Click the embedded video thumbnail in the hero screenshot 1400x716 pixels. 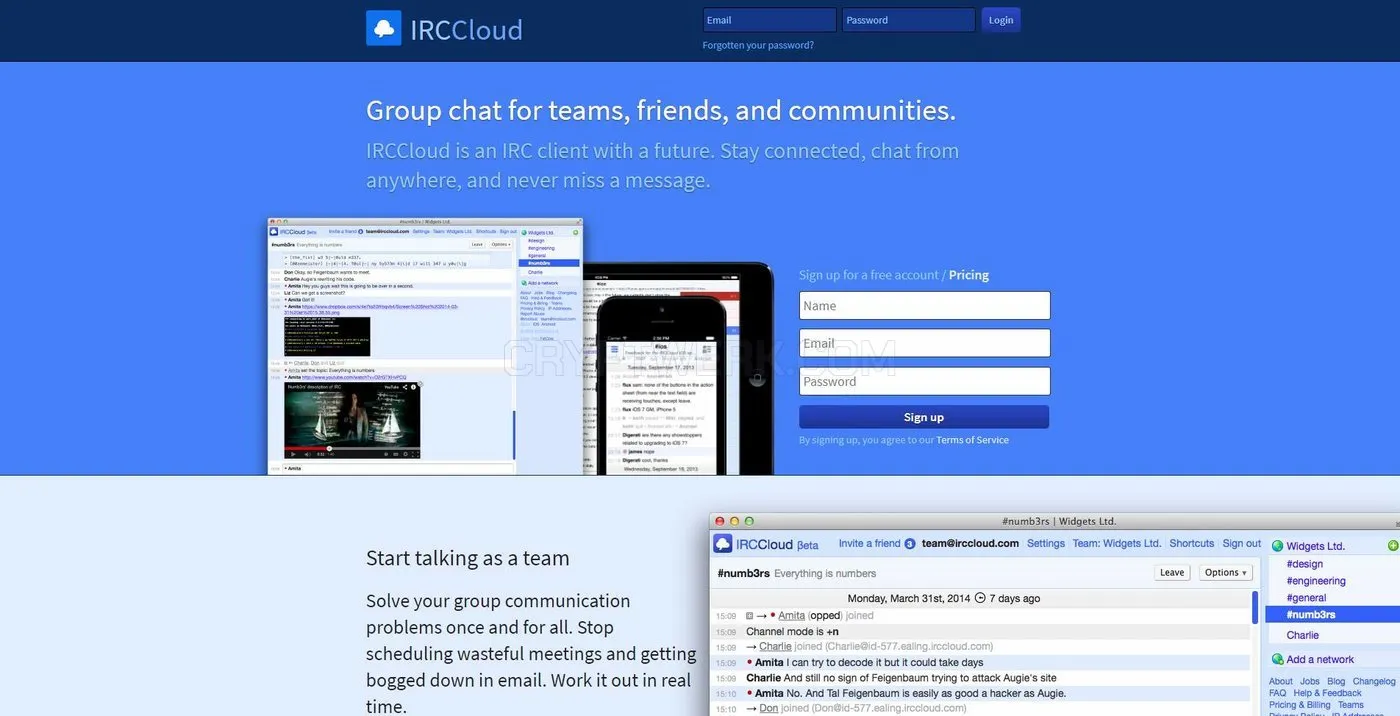pos(352,419)
